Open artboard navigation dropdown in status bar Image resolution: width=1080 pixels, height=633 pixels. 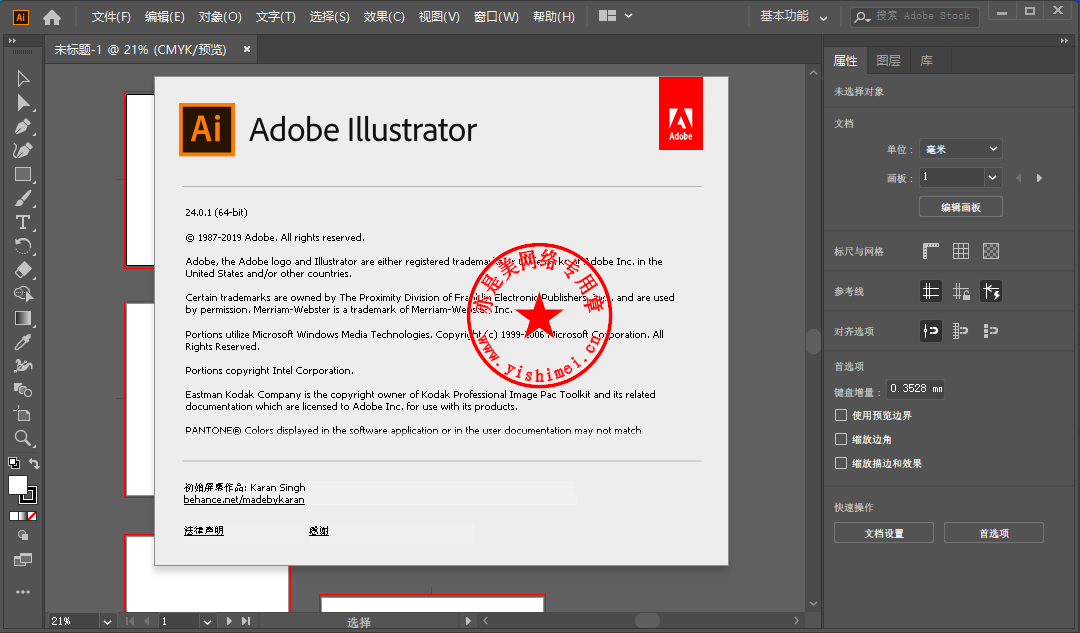tap(207, 621)
